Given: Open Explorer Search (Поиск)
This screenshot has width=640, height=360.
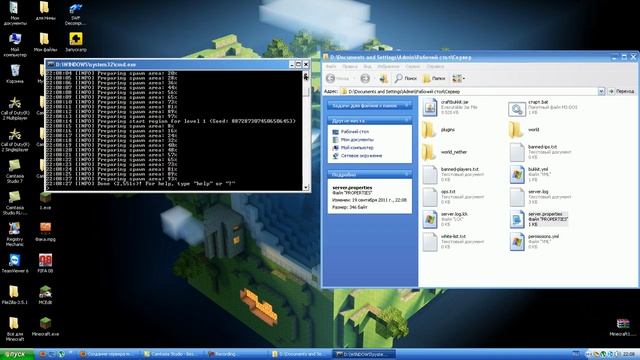Looking at the screenshot, I should pos(406,78).
